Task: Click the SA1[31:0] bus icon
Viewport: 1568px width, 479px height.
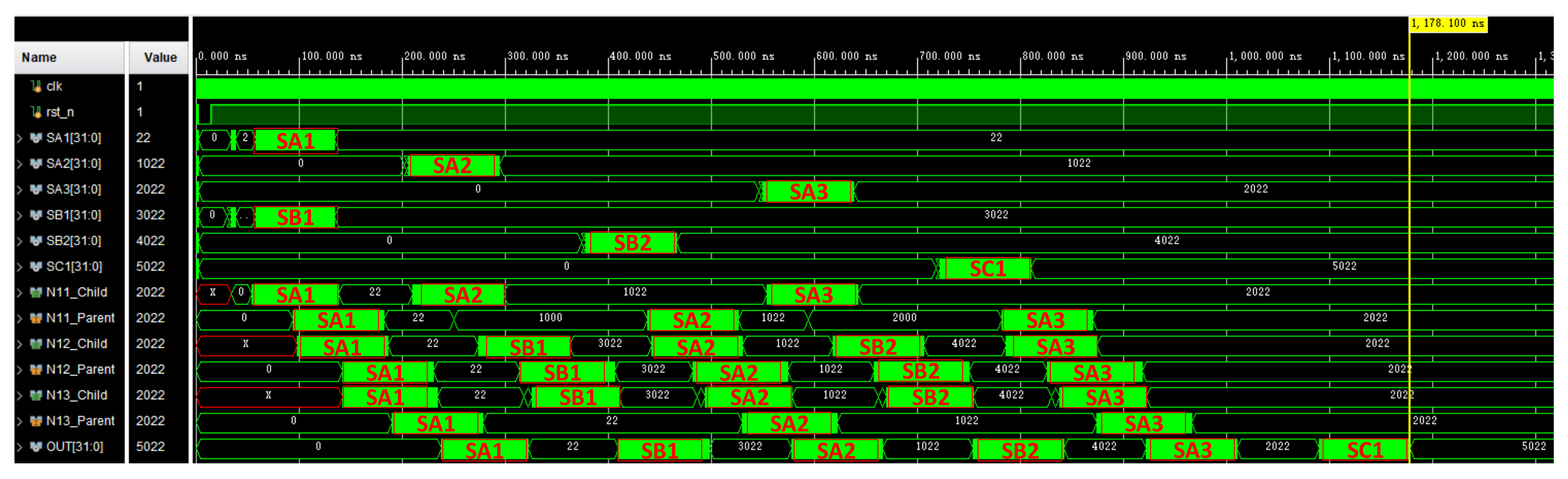Action: pyautogui.click(x=36, y=138)
